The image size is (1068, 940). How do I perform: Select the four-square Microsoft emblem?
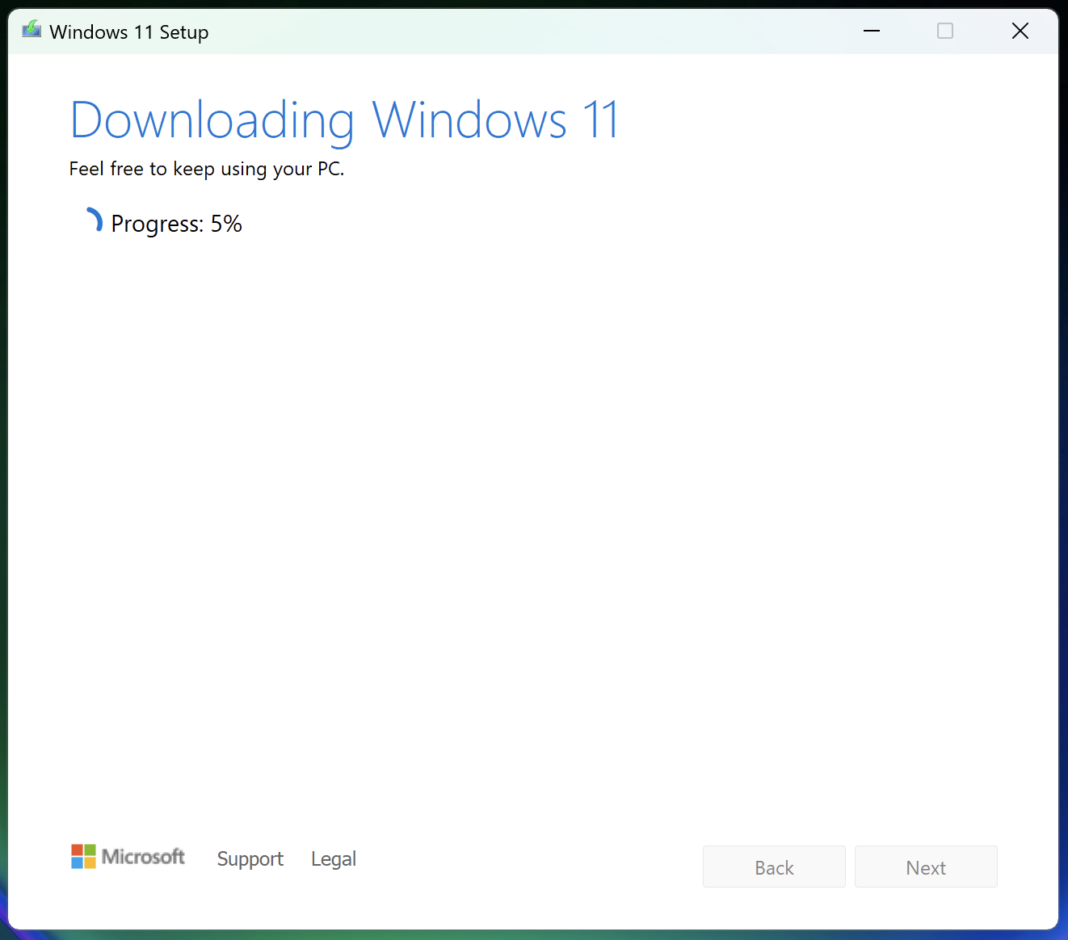point(82,856)
